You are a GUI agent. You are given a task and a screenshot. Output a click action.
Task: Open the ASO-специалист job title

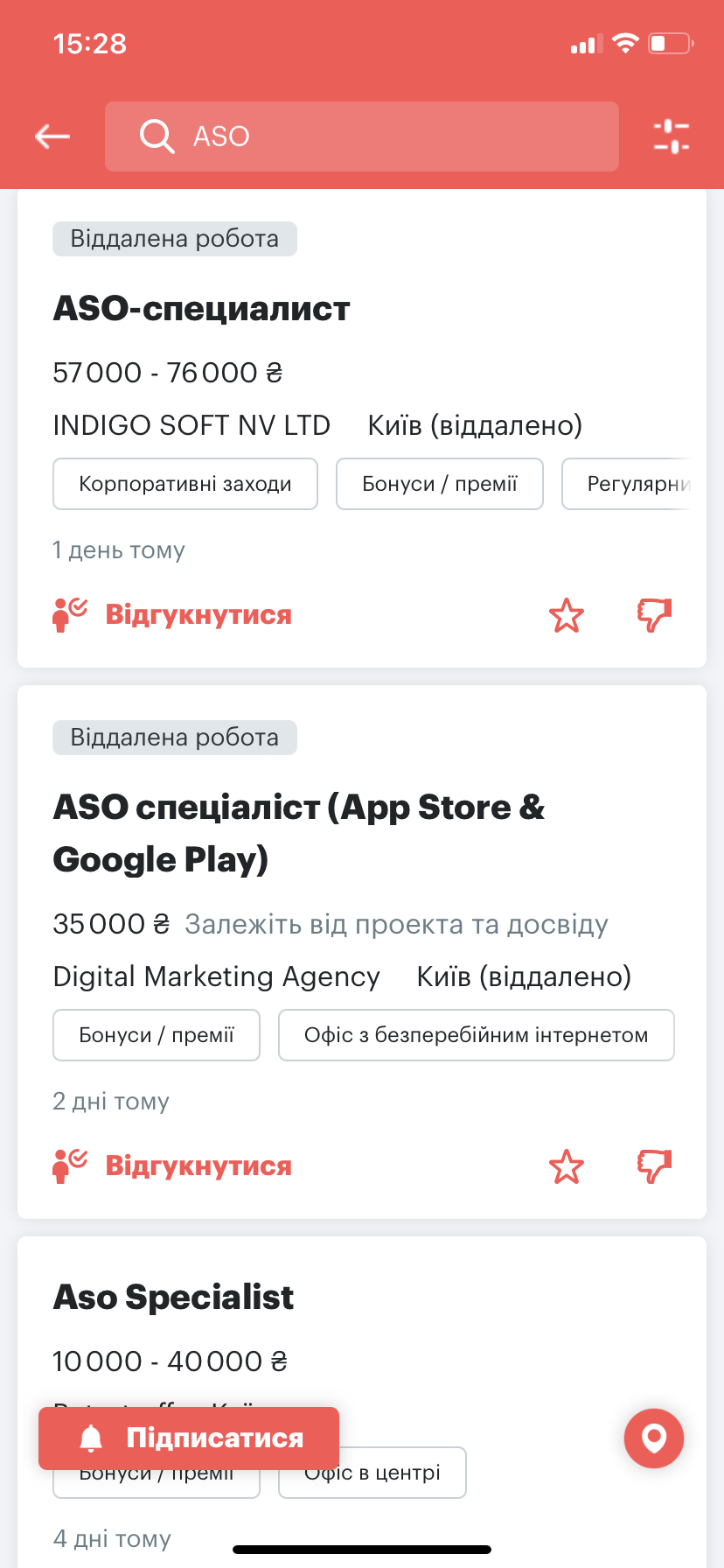click(202, 309)
